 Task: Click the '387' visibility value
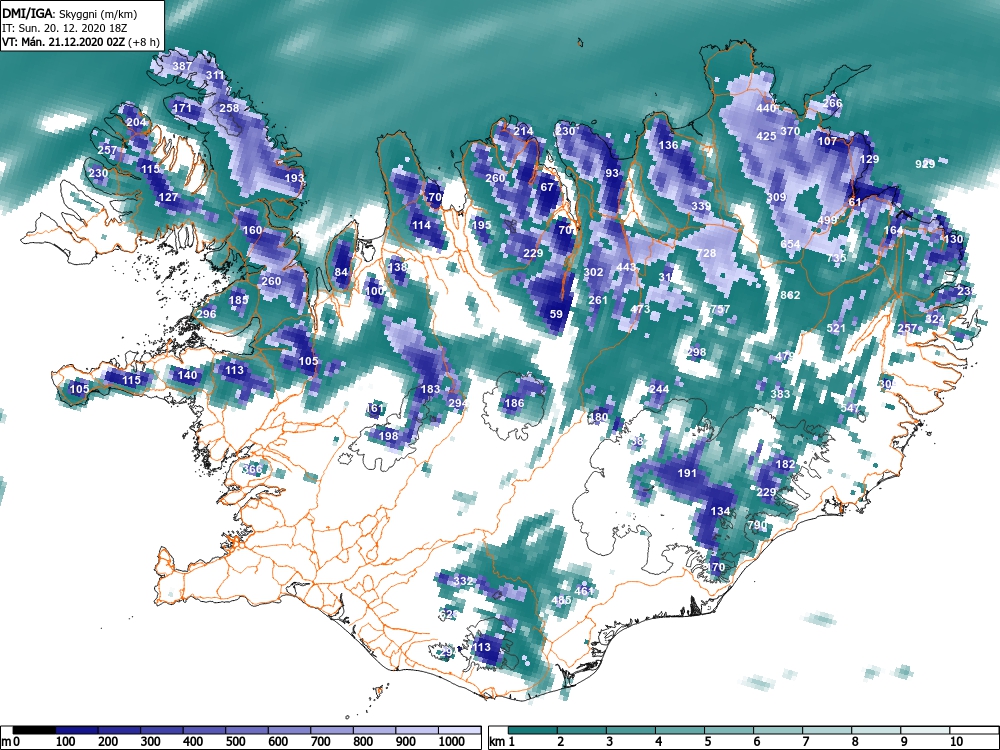click(182, 66)
